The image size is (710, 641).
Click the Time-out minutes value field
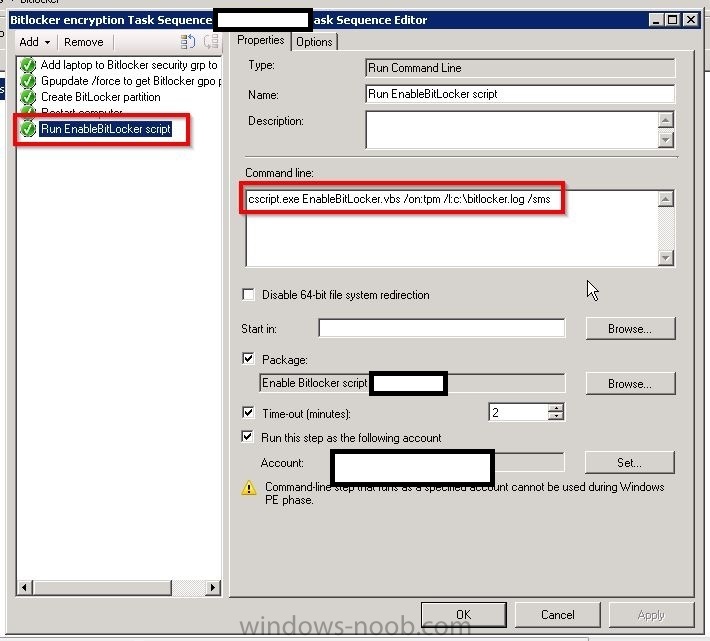pyautogui.click(x=518, y=412)
